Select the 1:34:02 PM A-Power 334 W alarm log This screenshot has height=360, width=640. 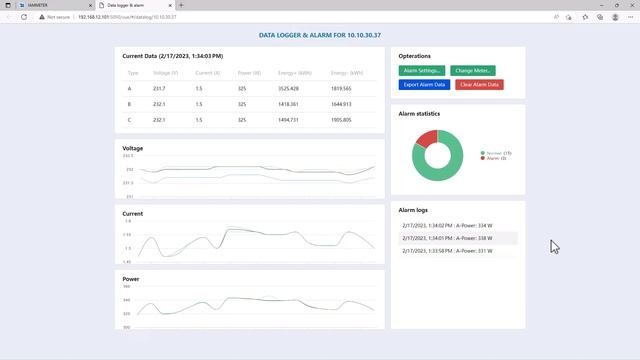458,225
